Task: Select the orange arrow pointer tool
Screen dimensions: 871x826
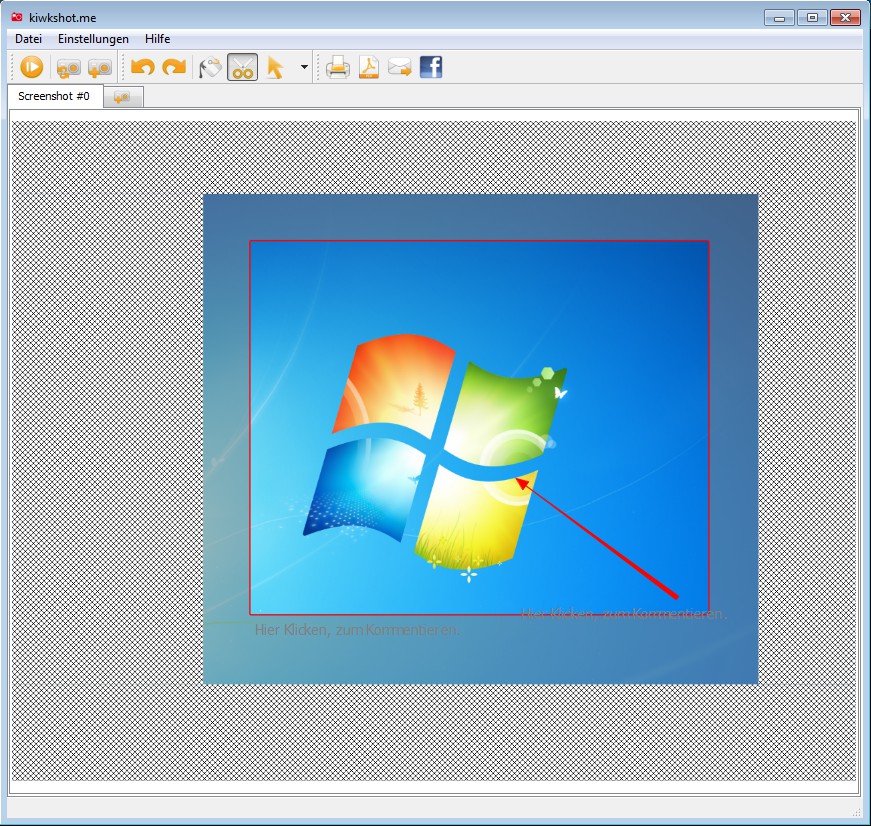Action: point(275,68)
